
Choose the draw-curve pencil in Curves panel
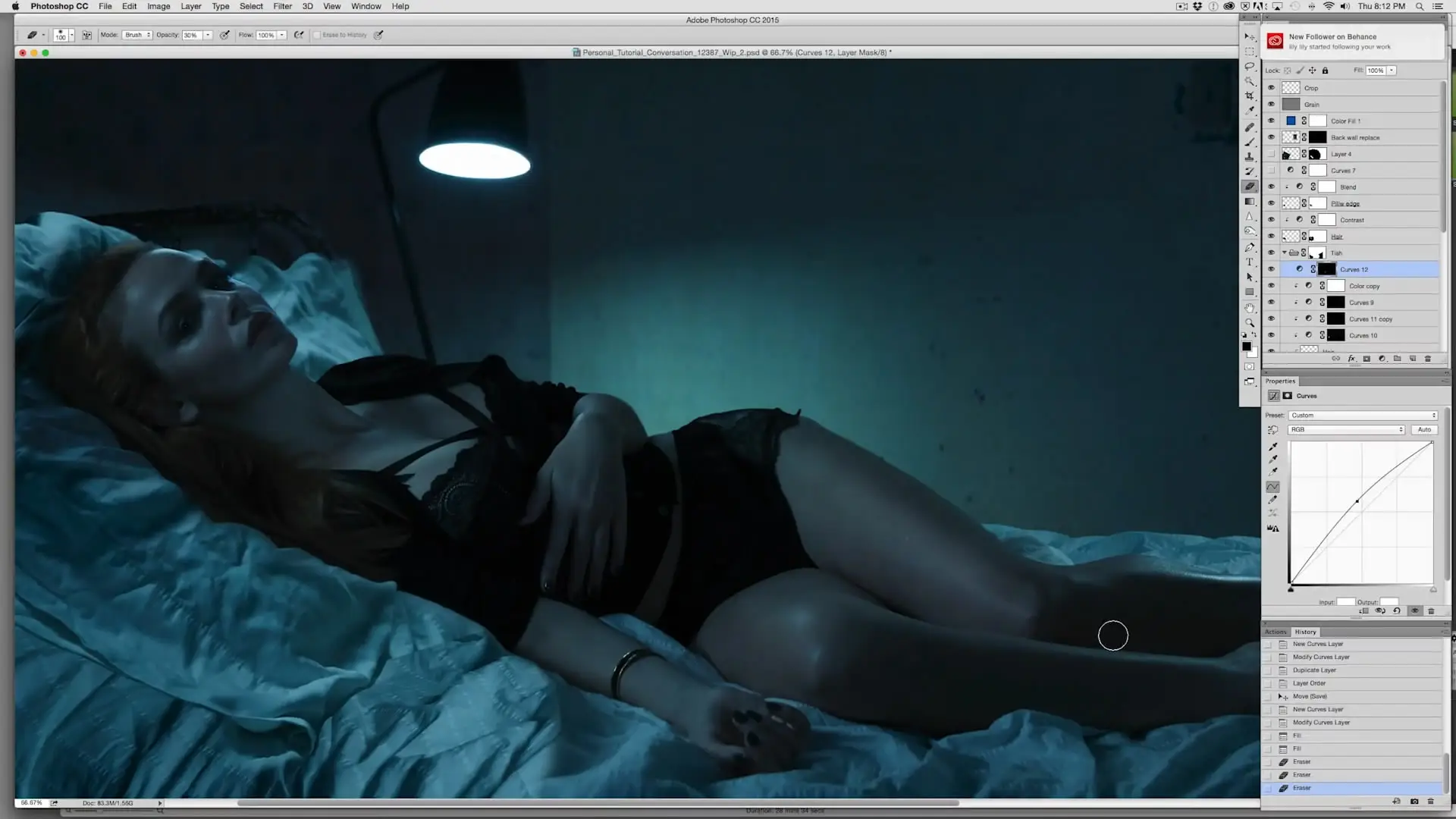1273,500
